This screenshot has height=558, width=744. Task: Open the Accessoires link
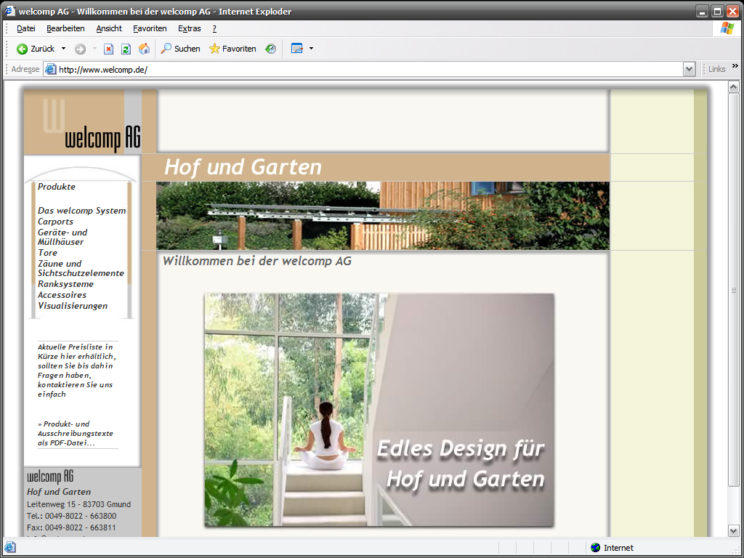coord(62,295)
